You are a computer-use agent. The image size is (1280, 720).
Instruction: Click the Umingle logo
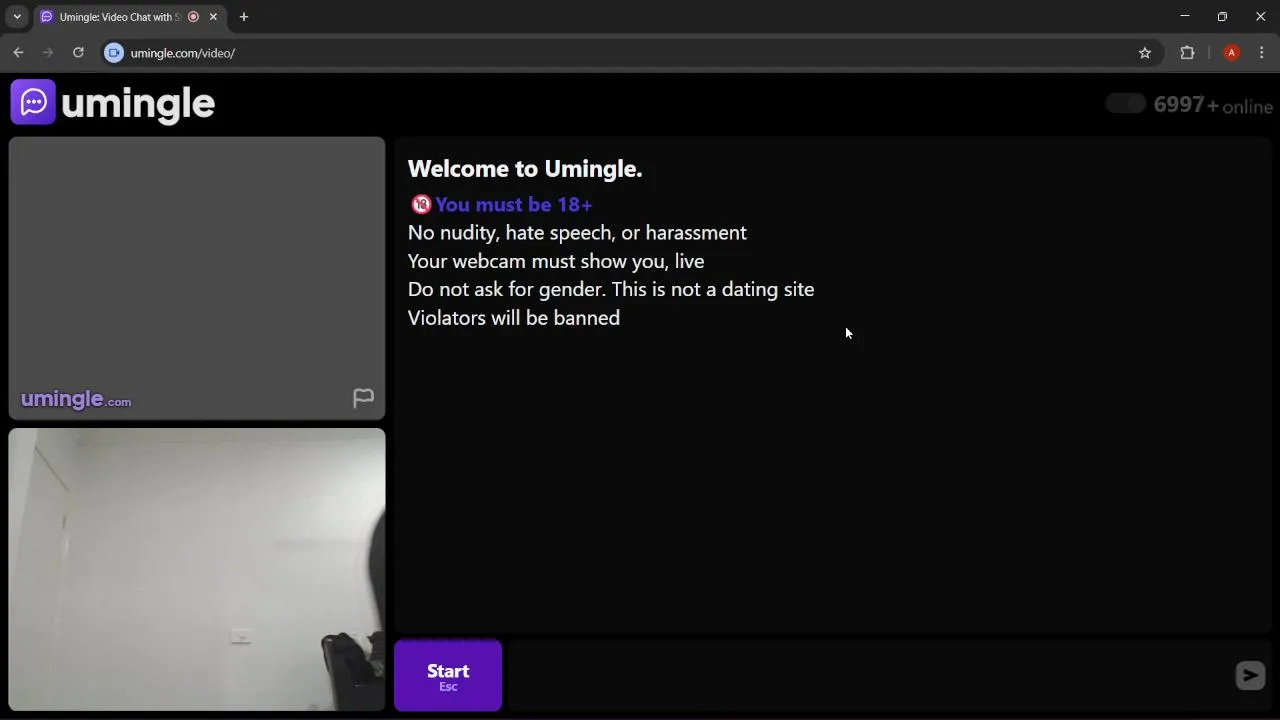pos(113,102)
